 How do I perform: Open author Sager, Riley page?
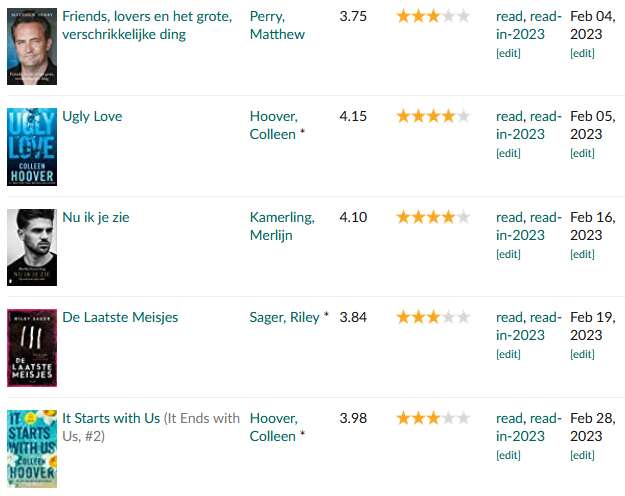[x=285, y=317]
